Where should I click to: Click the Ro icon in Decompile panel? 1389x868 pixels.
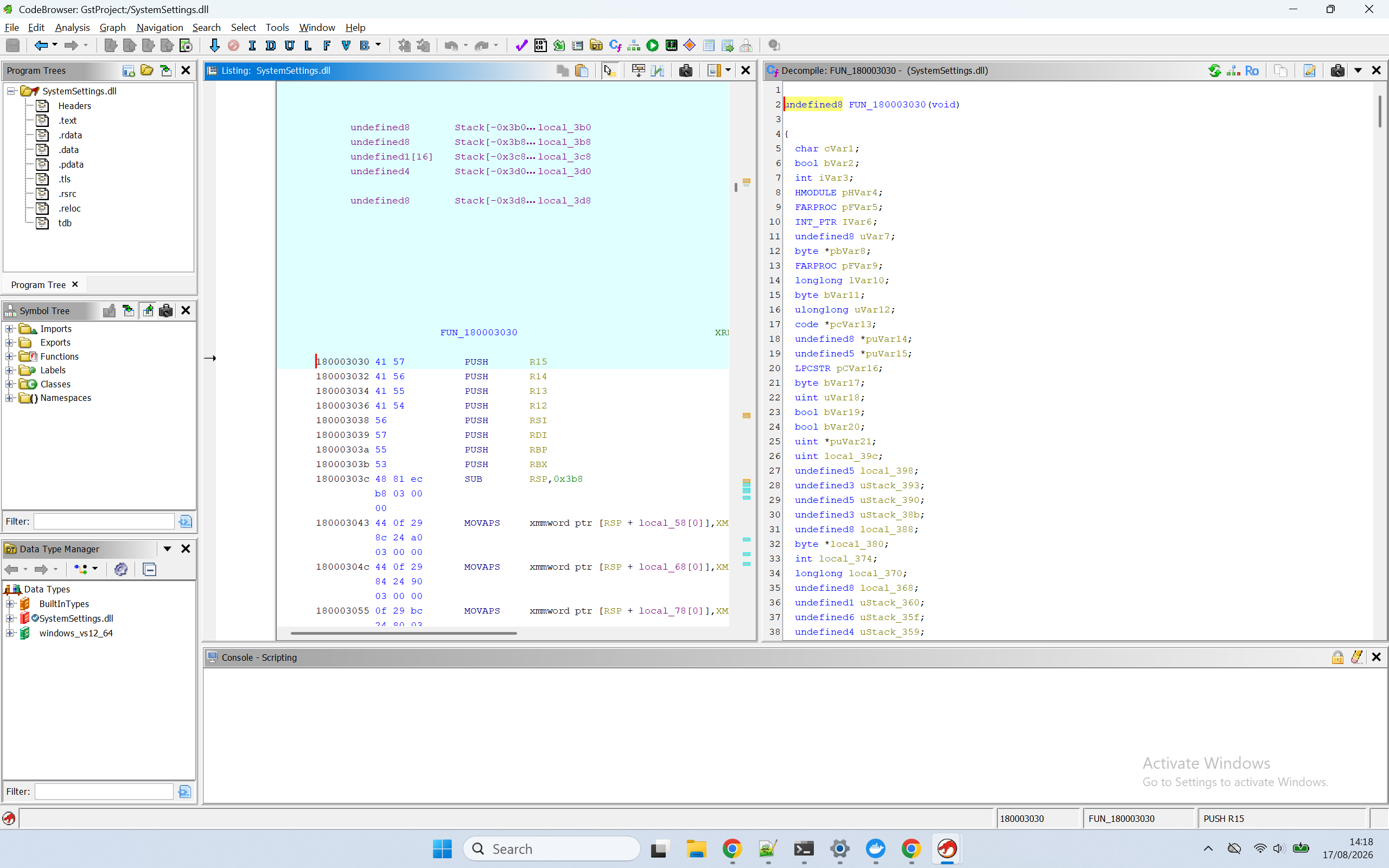(x=1252, y=71)
